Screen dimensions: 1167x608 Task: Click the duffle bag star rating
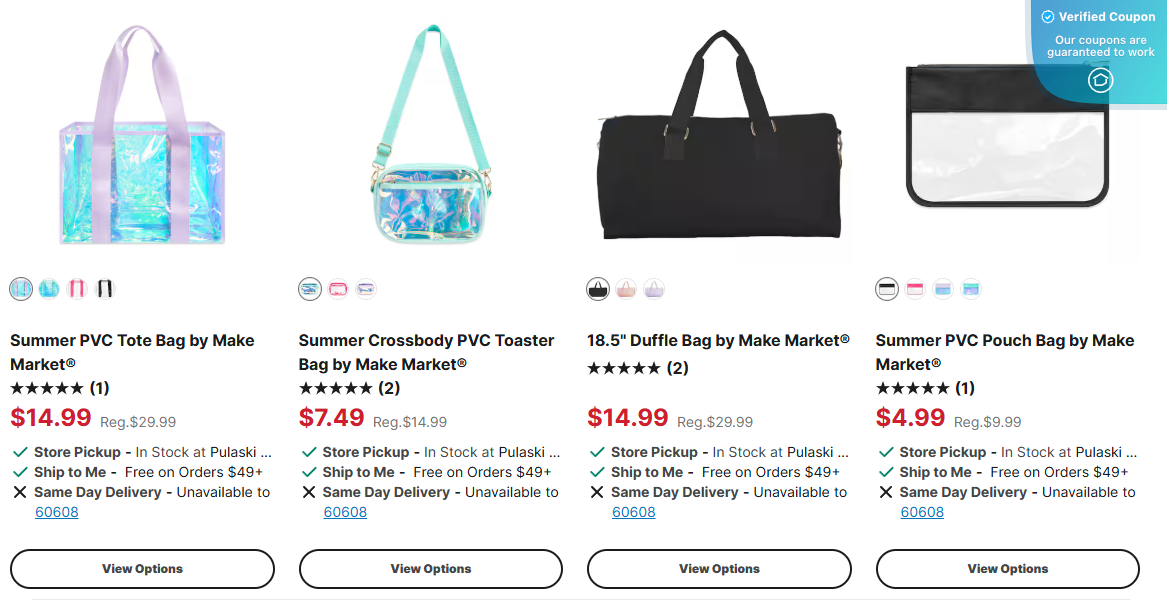click(626, 368)
